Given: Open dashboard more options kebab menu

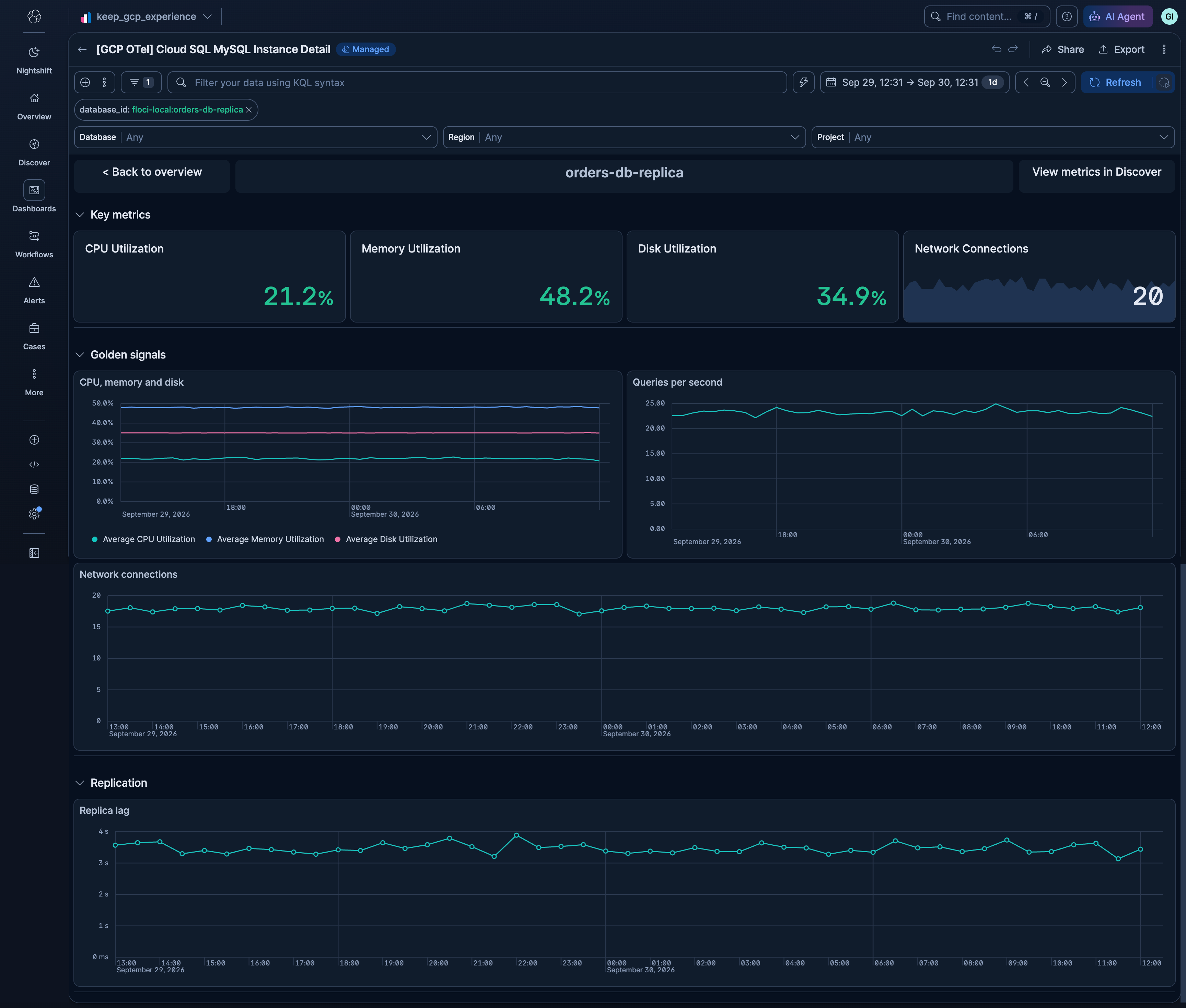Looking at the screenshot, I should coord(1164,50).
